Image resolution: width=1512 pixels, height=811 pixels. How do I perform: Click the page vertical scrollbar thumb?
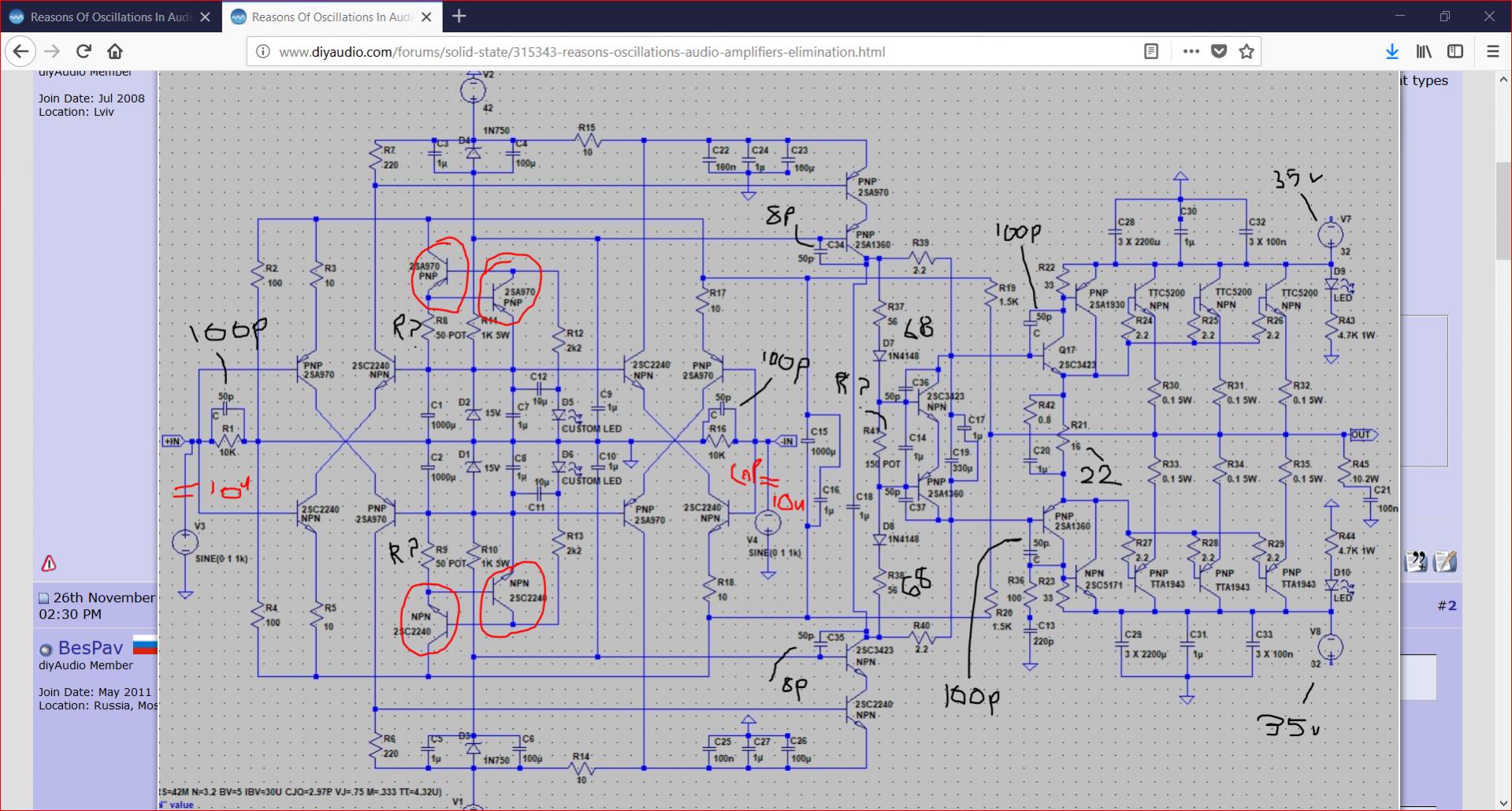coord(1503,210)
